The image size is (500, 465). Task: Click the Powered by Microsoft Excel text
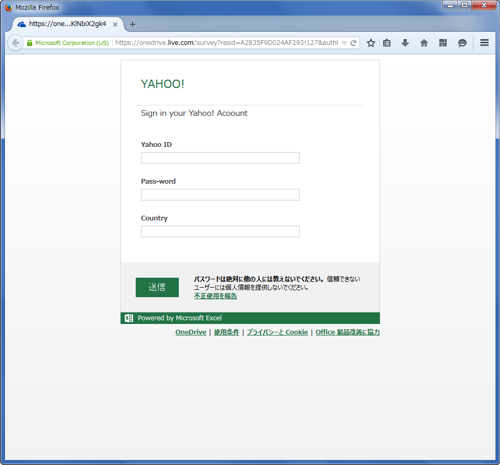click(180, 318)
